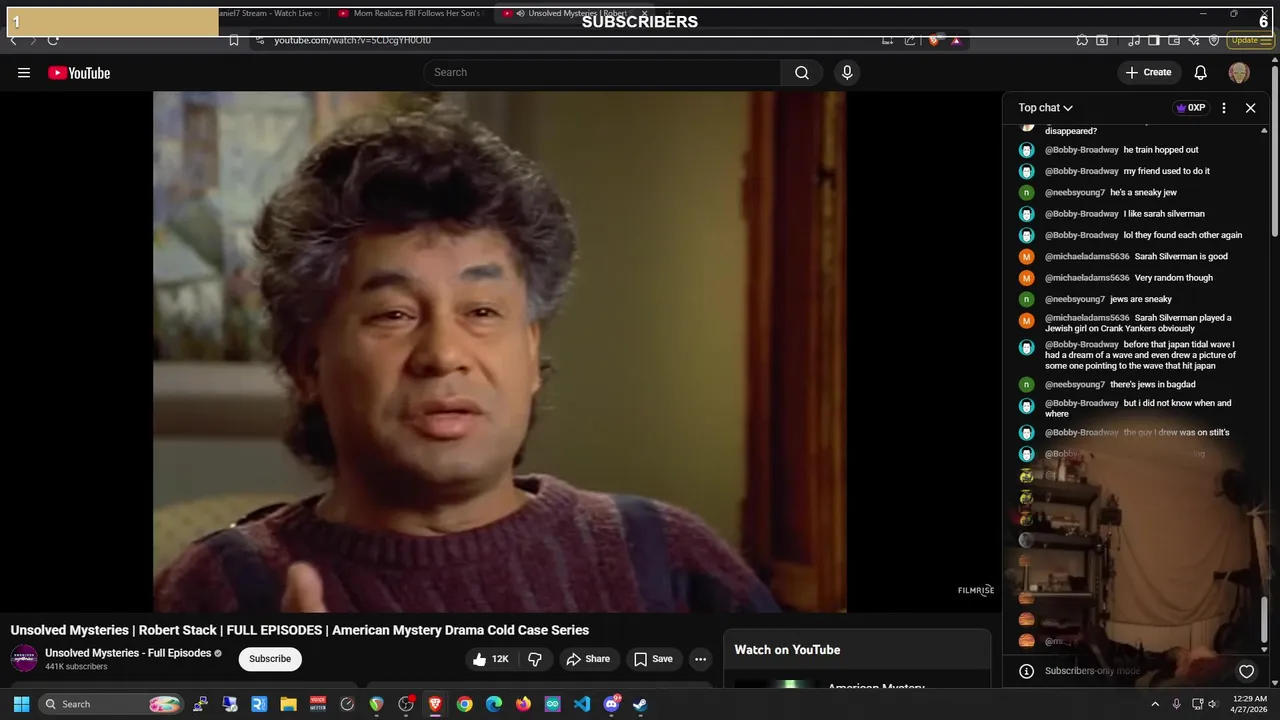Screen dimensions: 1280x720
Task: Close the Unsolved Mysteries browser tab
Action: pos(645,14)
